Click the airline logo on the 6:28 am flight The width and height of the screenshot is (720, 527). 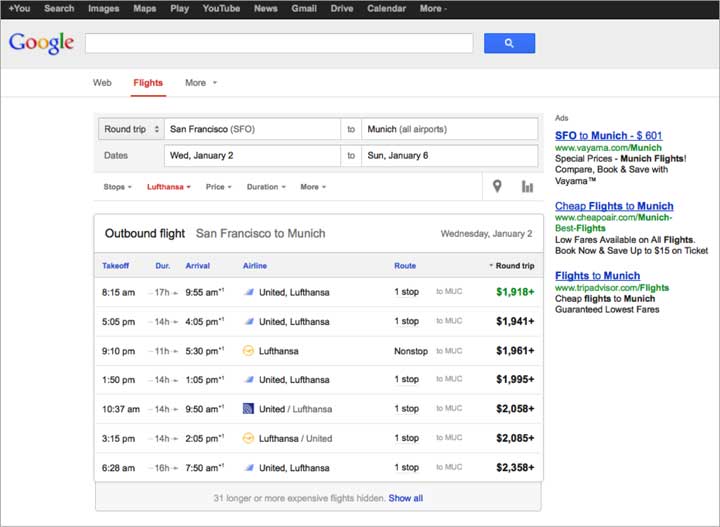248,468
